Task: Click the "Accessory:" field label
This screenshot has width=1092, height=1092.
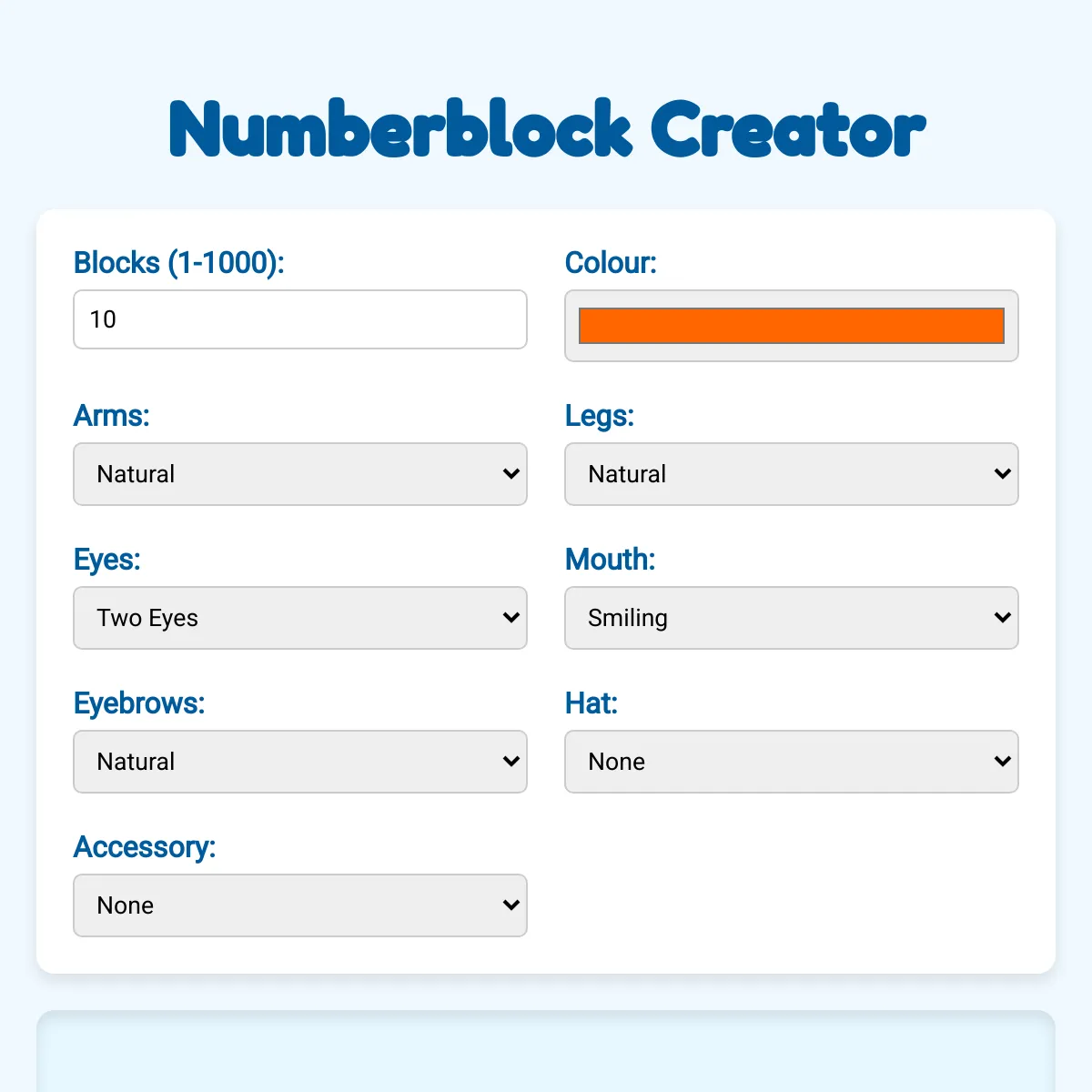Action: (145, 847)
